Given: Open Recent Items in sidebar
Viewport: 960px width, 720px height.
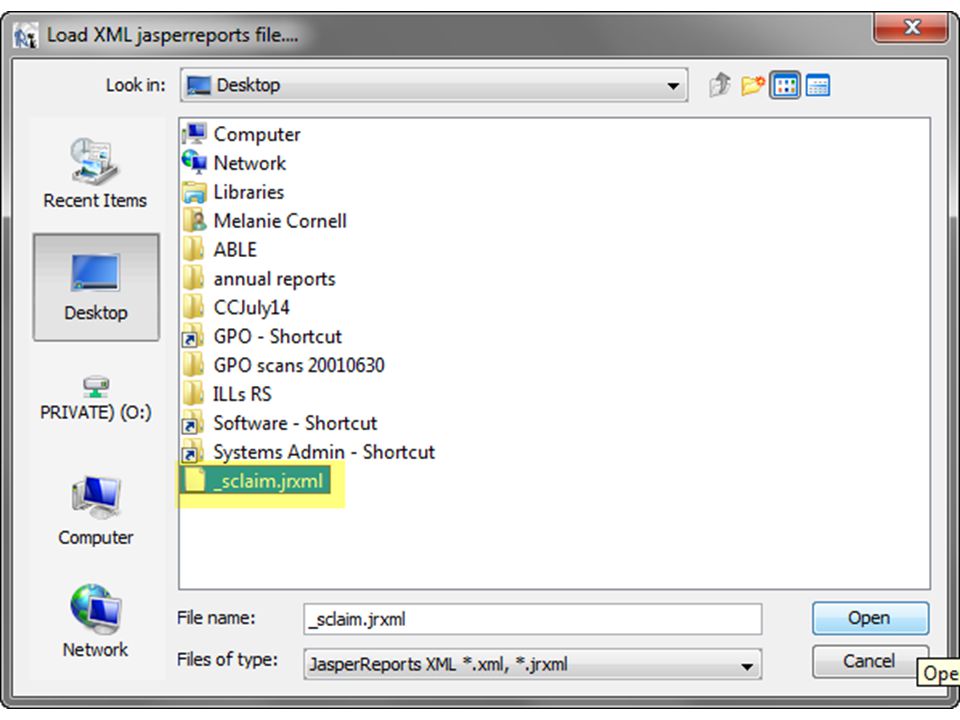Looking at the screenshot, I should pyautogui.click(x=95, y=173).
